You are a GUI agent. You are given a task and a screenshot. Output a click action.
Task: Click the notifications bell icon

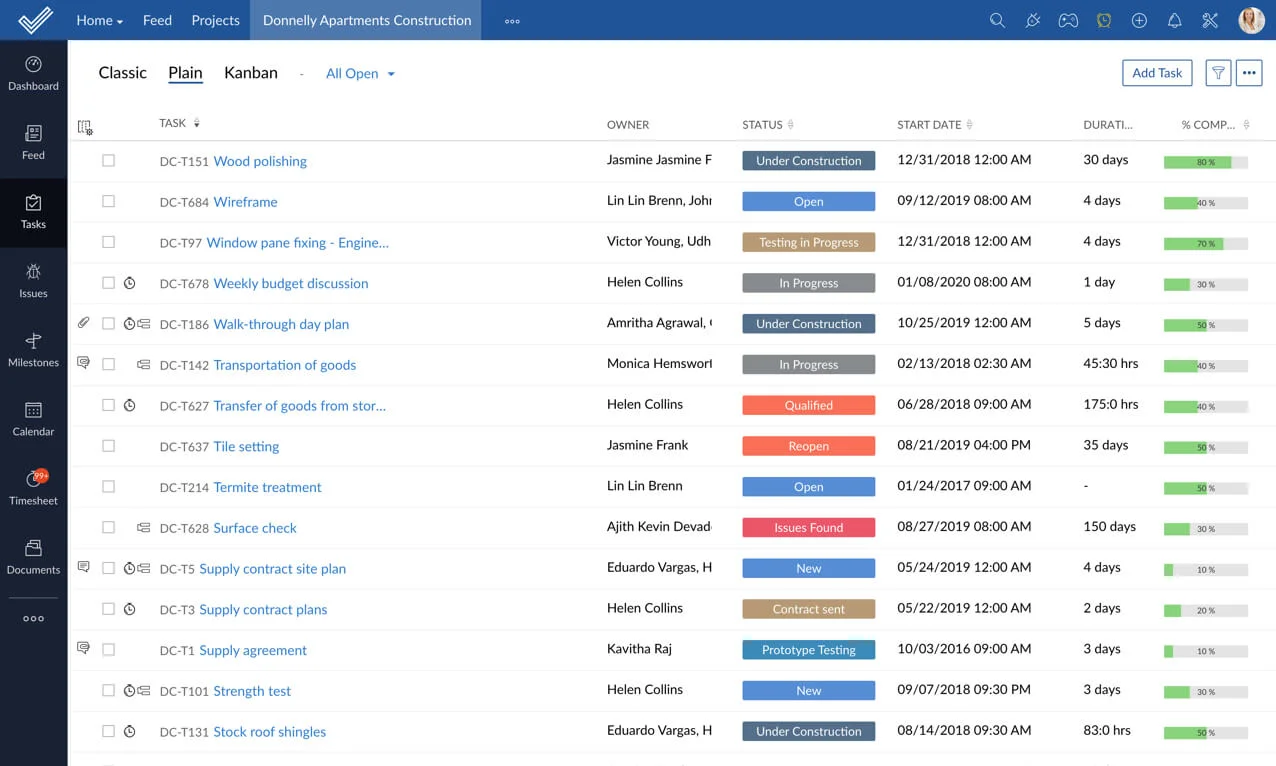click(x=1175, y=20)
